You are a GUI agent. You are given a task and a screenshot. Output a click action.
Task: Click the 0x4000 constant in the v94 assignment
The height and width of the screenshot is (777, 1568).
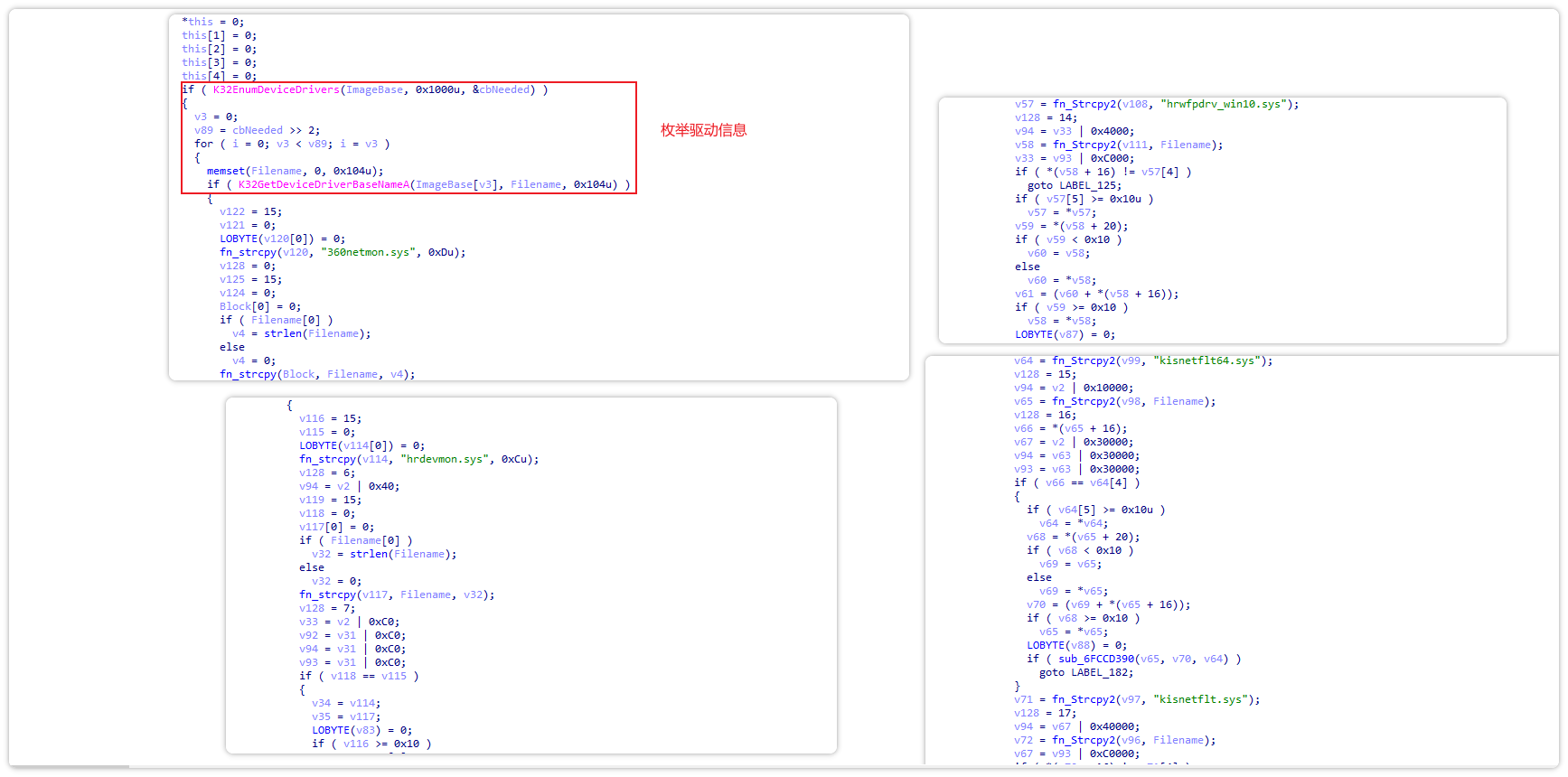[1109, 131]
